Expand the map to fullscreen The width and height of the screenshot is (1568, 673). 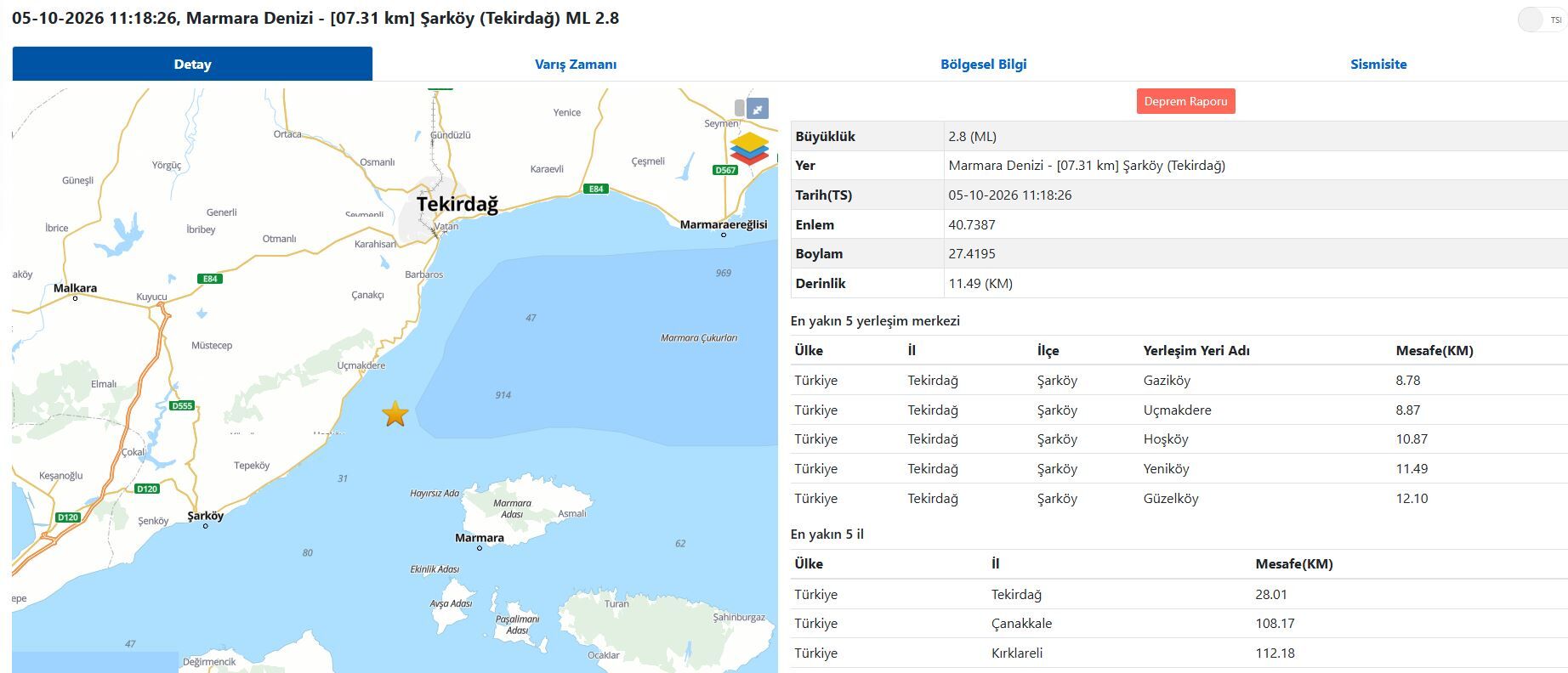pos(758,108)
